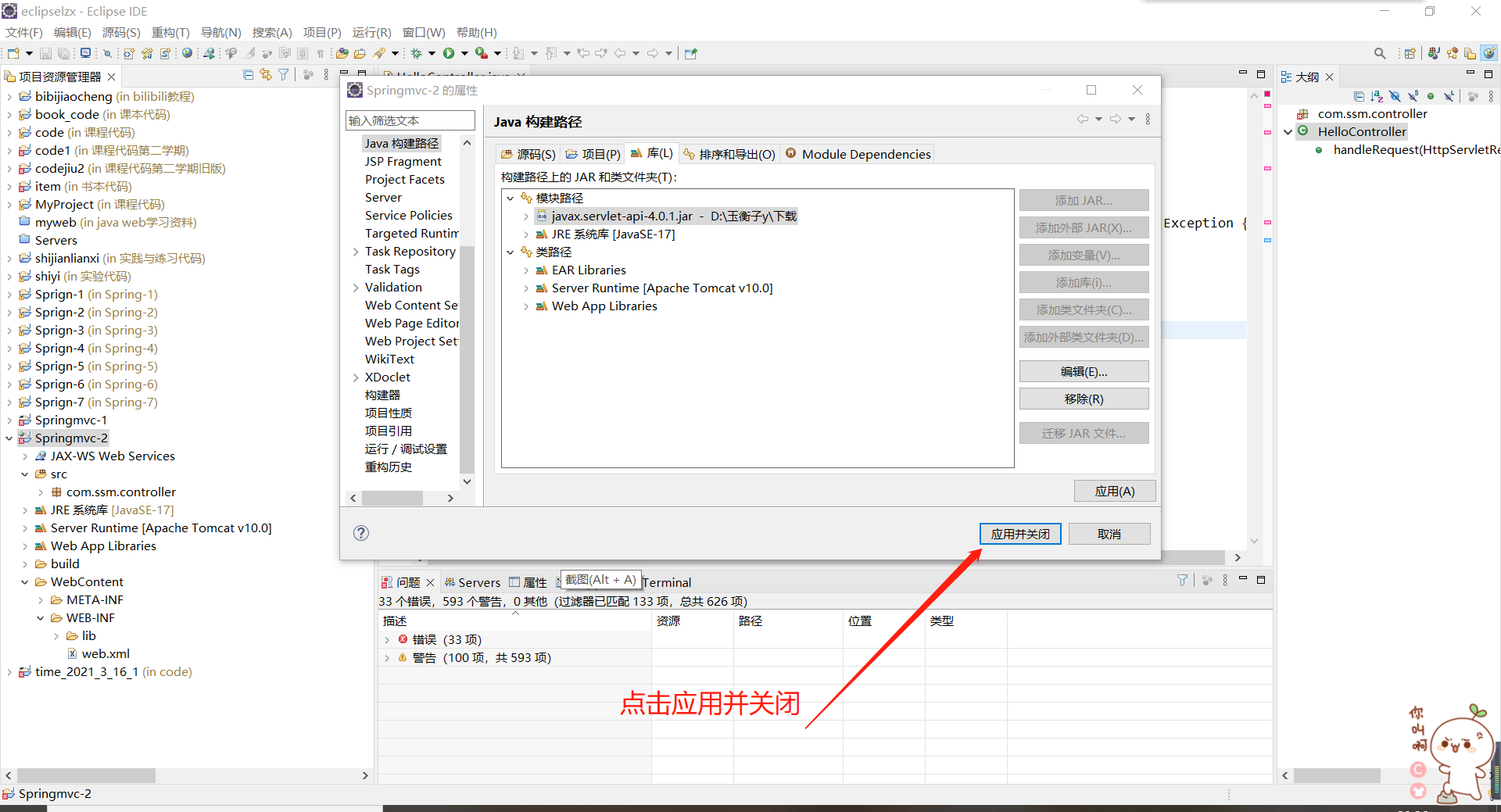Screen dimensions: 1501x812
Task: Click the green Run button icon
Action: [449, 53]
